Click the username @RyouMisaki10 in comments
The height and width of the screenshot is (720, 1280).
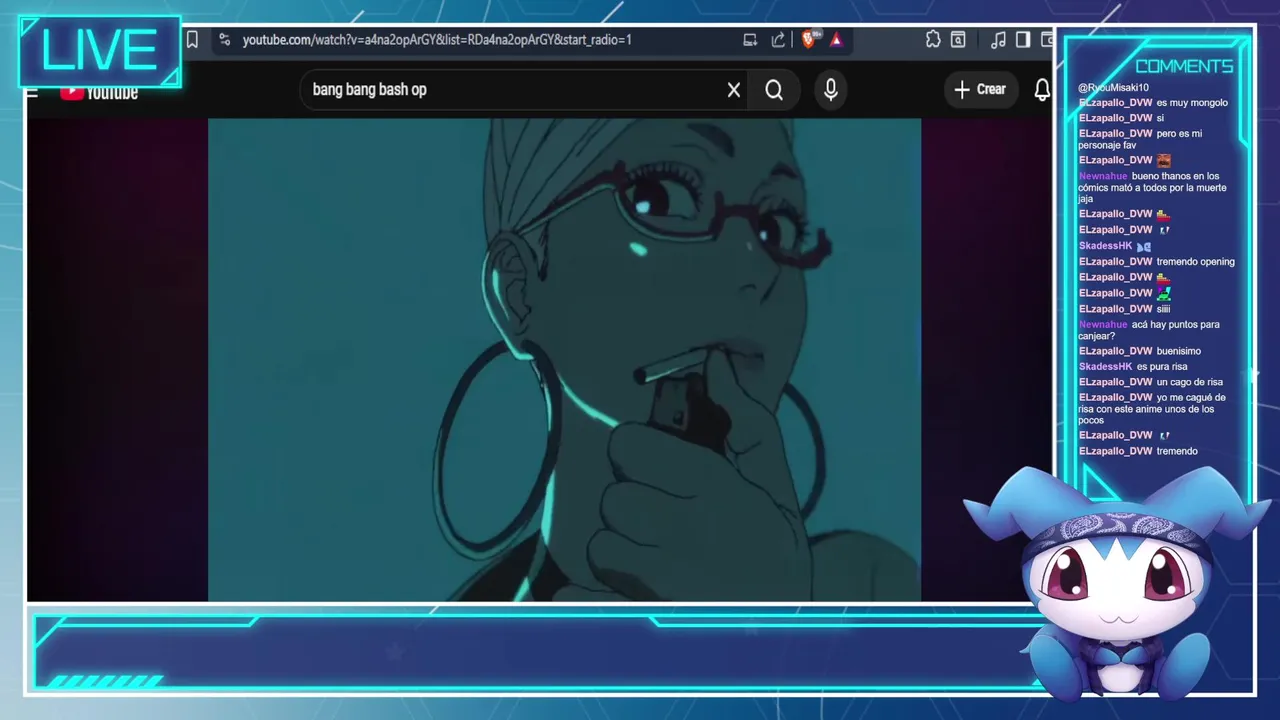coord(1113,88)
